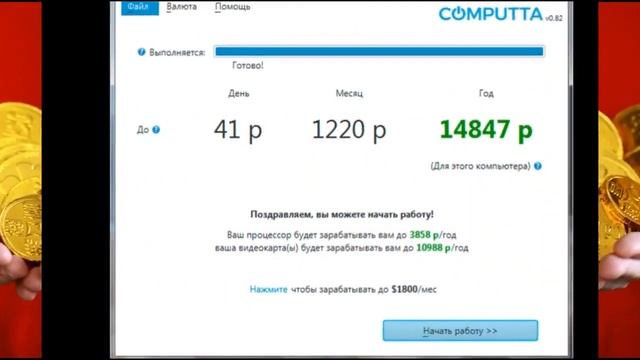Viewport: 640px width, 360px height.
Task: Click the completed blue progress bar
Action: coord(379,51)
